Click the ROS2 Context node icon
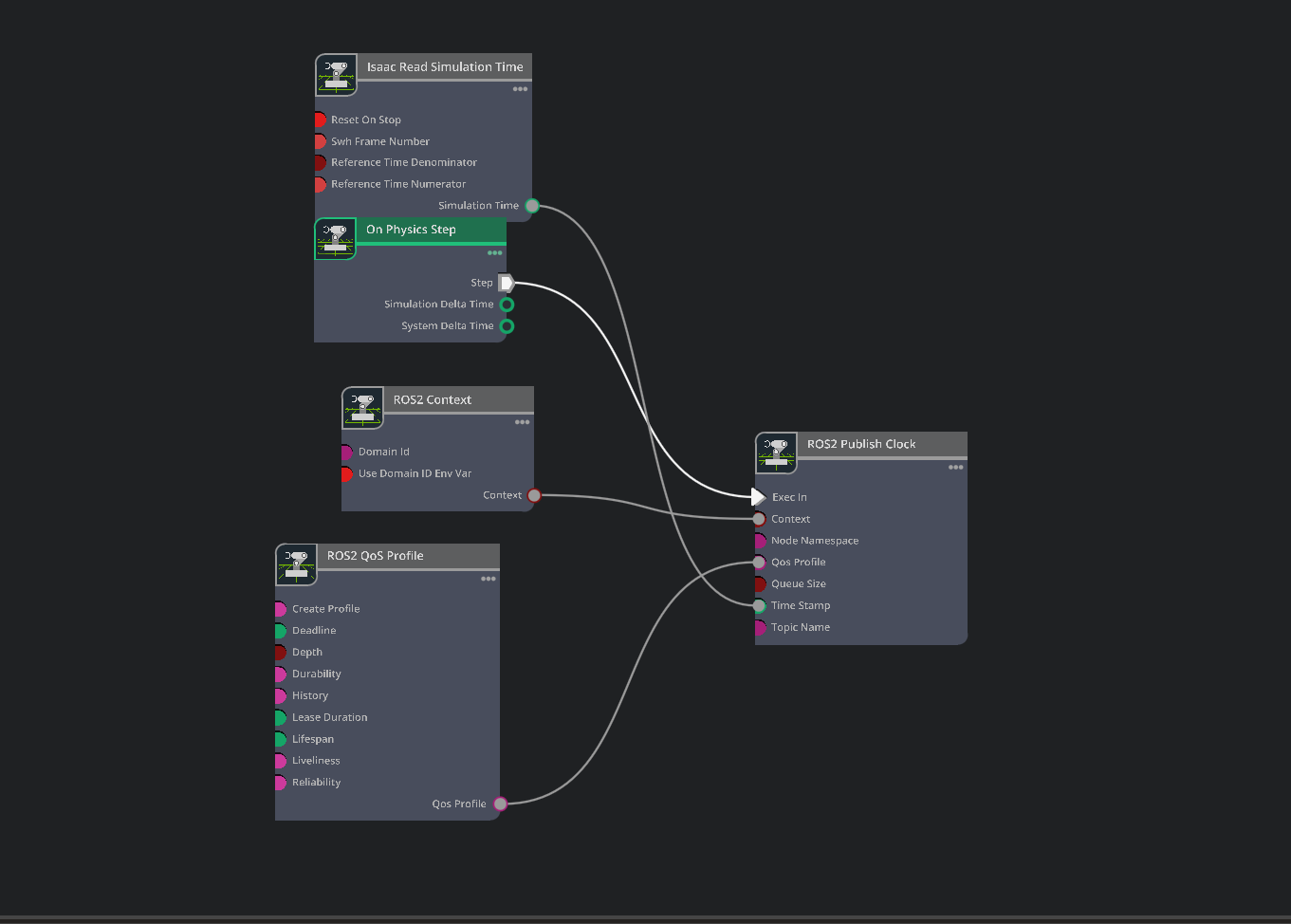 coord(362,408)
